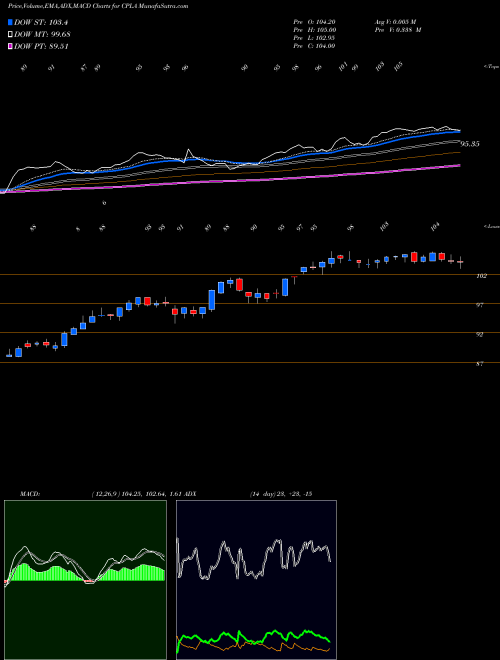Click the 'Pre O: 104.20' value
The image size is (500, 660).
[x=314, y=22]
